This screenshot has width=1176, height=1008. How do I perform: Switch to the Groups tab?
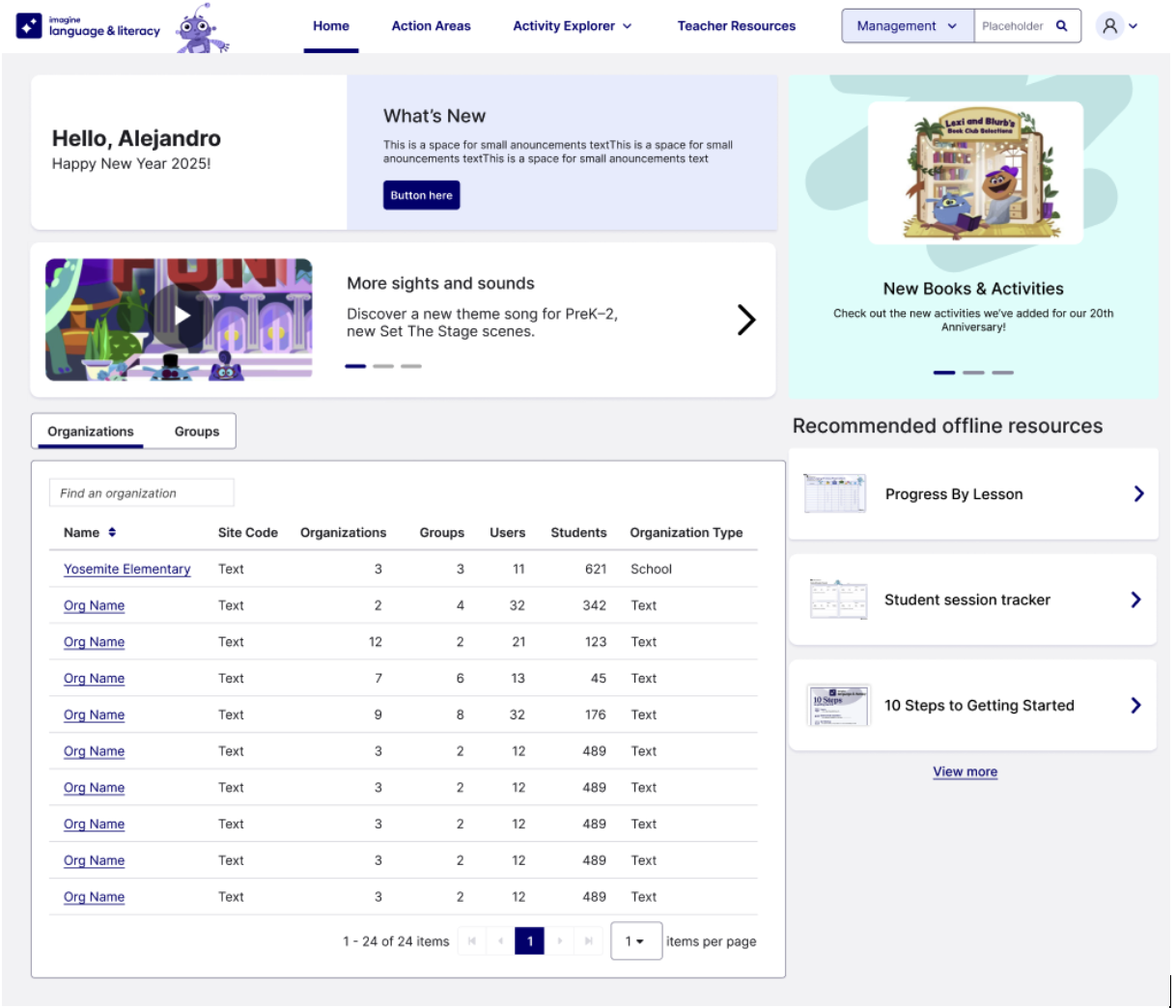(197, 432)
